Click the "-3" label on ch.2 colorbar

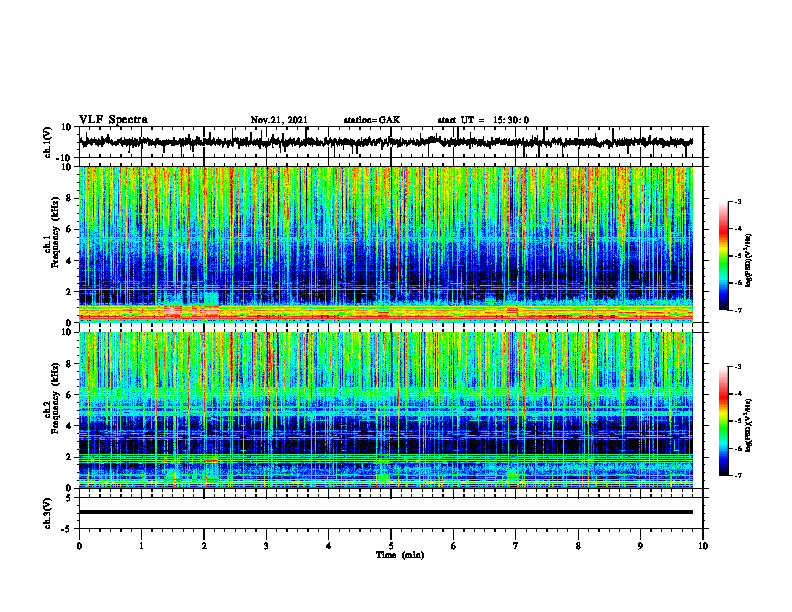tap(737, 367)
